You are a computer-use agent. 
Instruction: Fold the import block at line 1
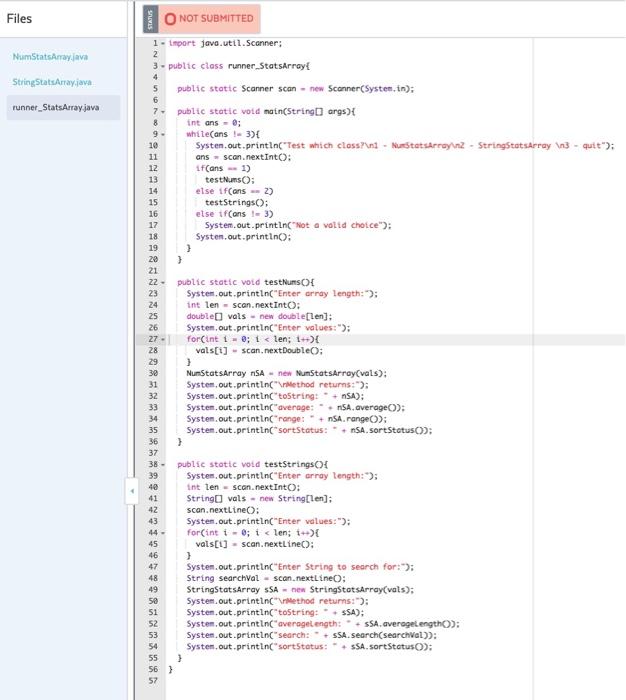coord(163,44)
